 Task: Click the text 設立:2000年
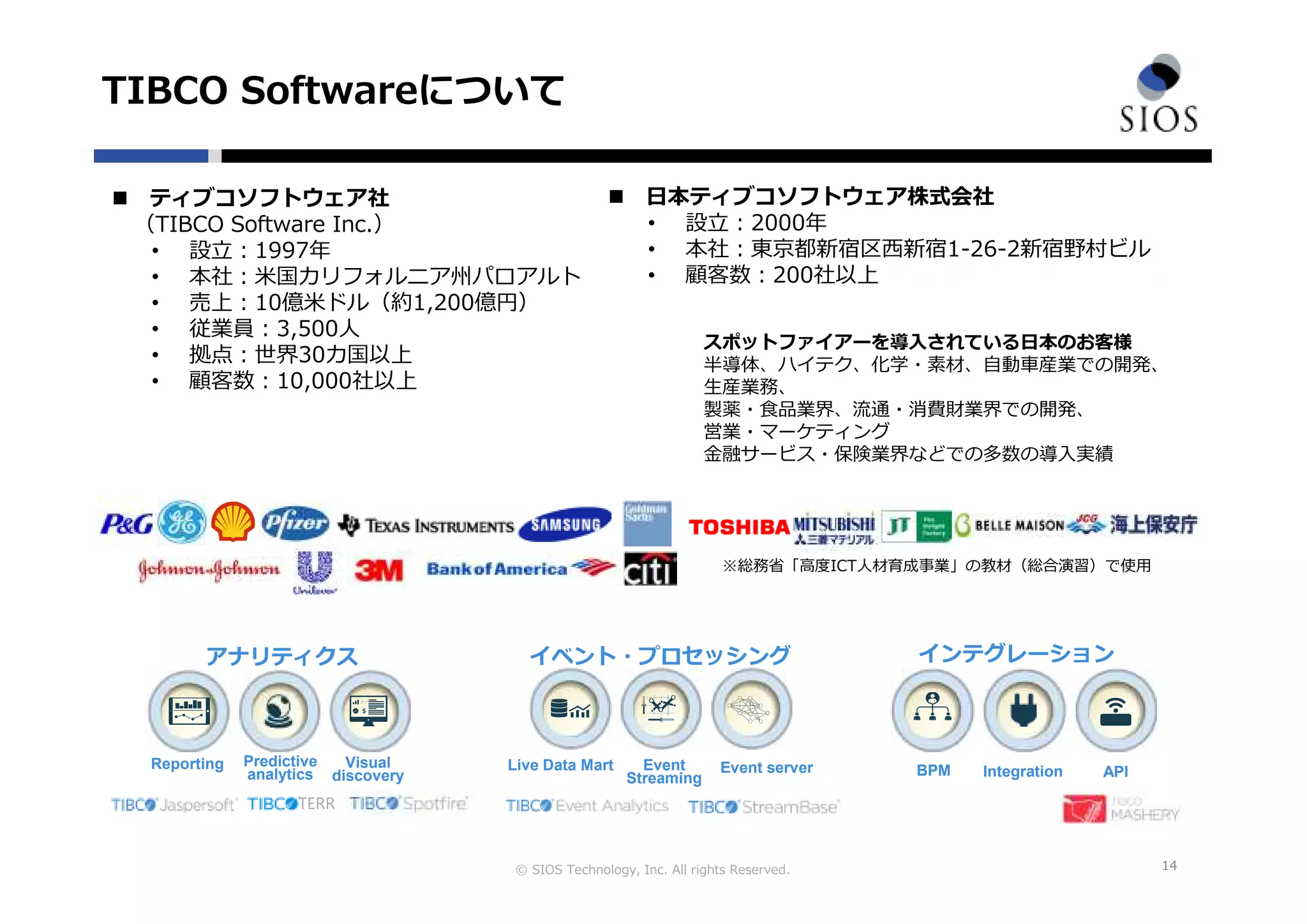[756, 223]
